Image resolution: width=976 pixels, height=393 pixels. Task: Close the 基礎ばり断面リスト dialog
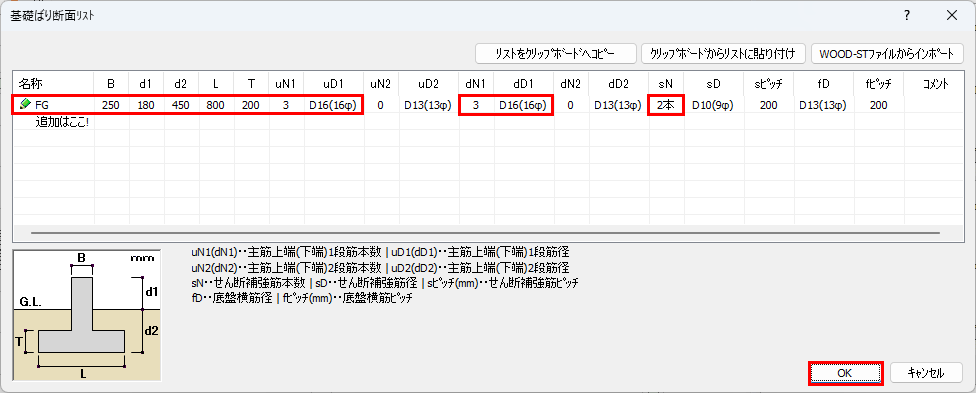[952, 16]
